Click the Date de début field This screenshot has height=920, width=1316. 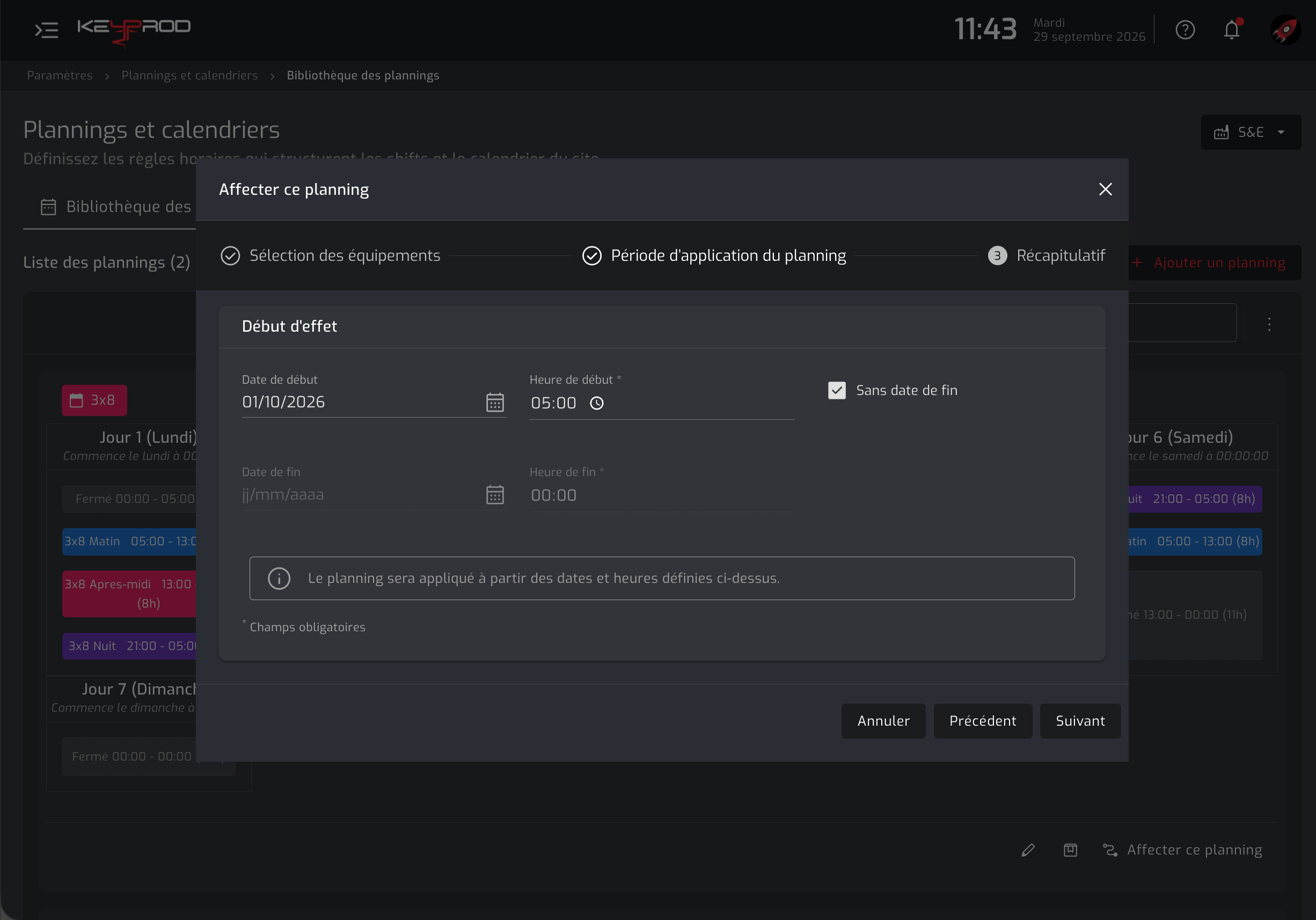tap(374, 403)
